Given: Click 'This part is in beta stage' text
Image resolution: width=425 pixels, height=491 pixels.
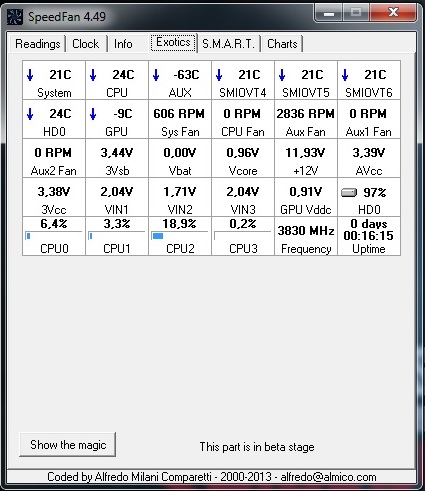Looking at the screenshot, I should (257, 447).
